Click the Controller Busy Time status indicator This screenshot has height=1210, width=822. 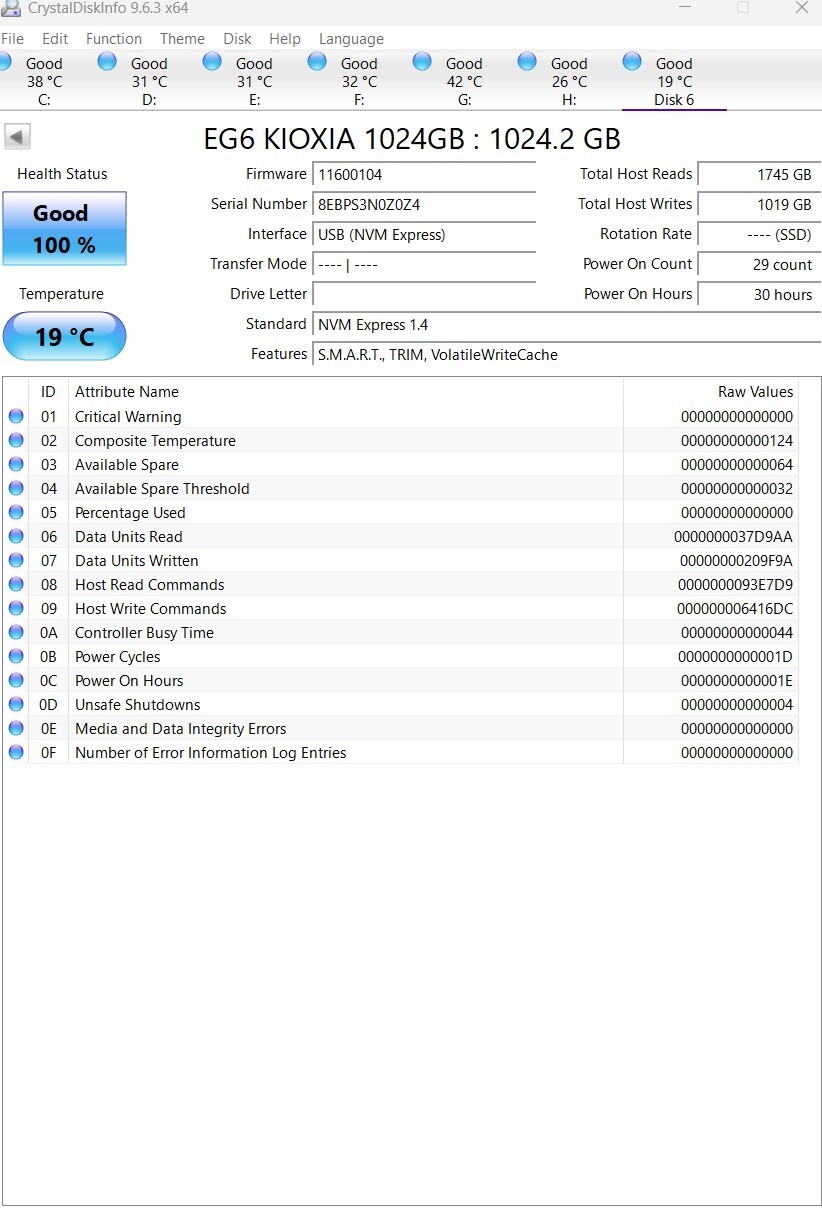coord(16,632)
